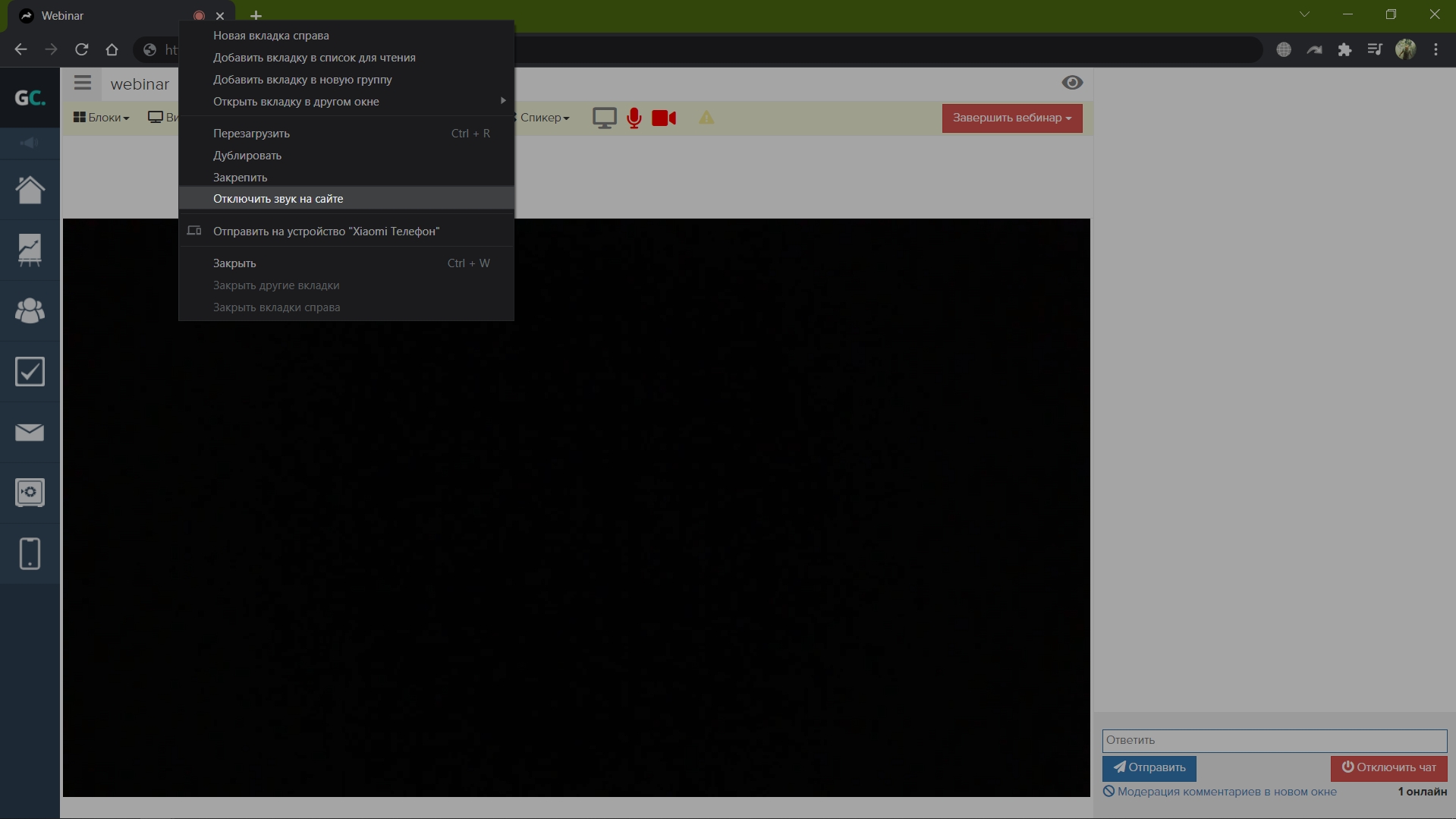Image resolution: width=1456 pixels, height=819 pixels.
Task: Click the yellow warning triangle icon
Action: pos(706,118)
